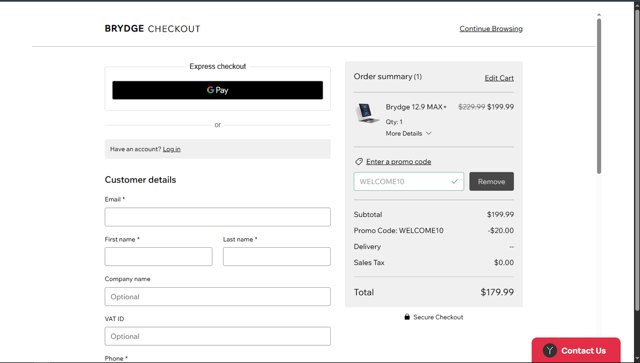The image size is (640, 363).
Task: Click the Express checkout label
Action: pos(218,67)
